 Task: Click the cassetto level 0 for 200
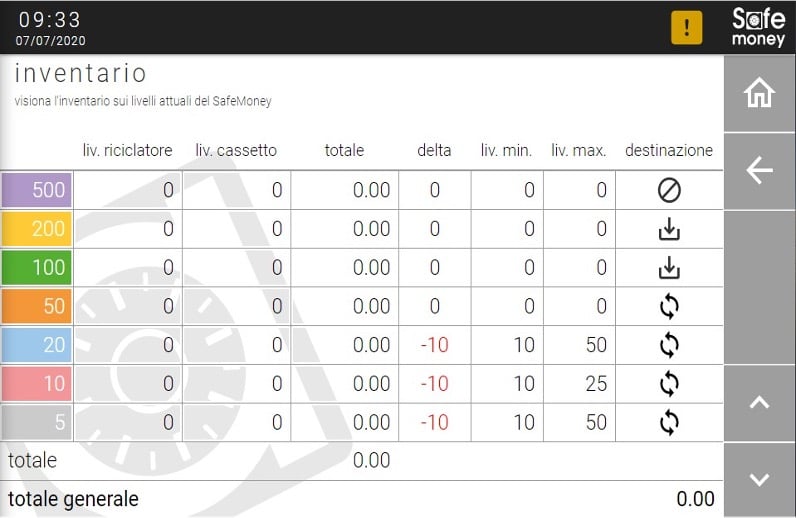point(277,229)
